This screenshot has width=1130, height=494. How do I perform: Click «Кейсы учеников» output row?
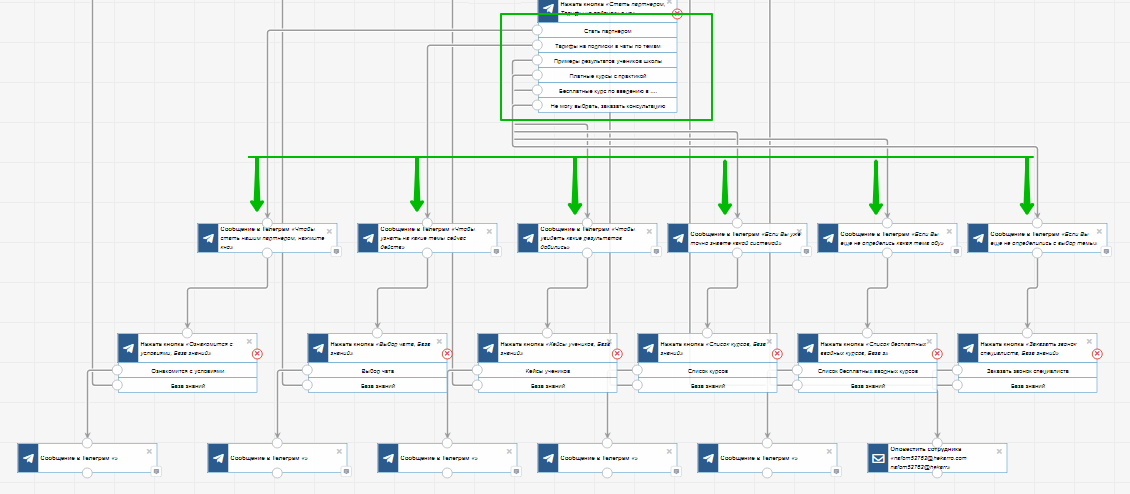pyautogui.click(x=547, y=370)
